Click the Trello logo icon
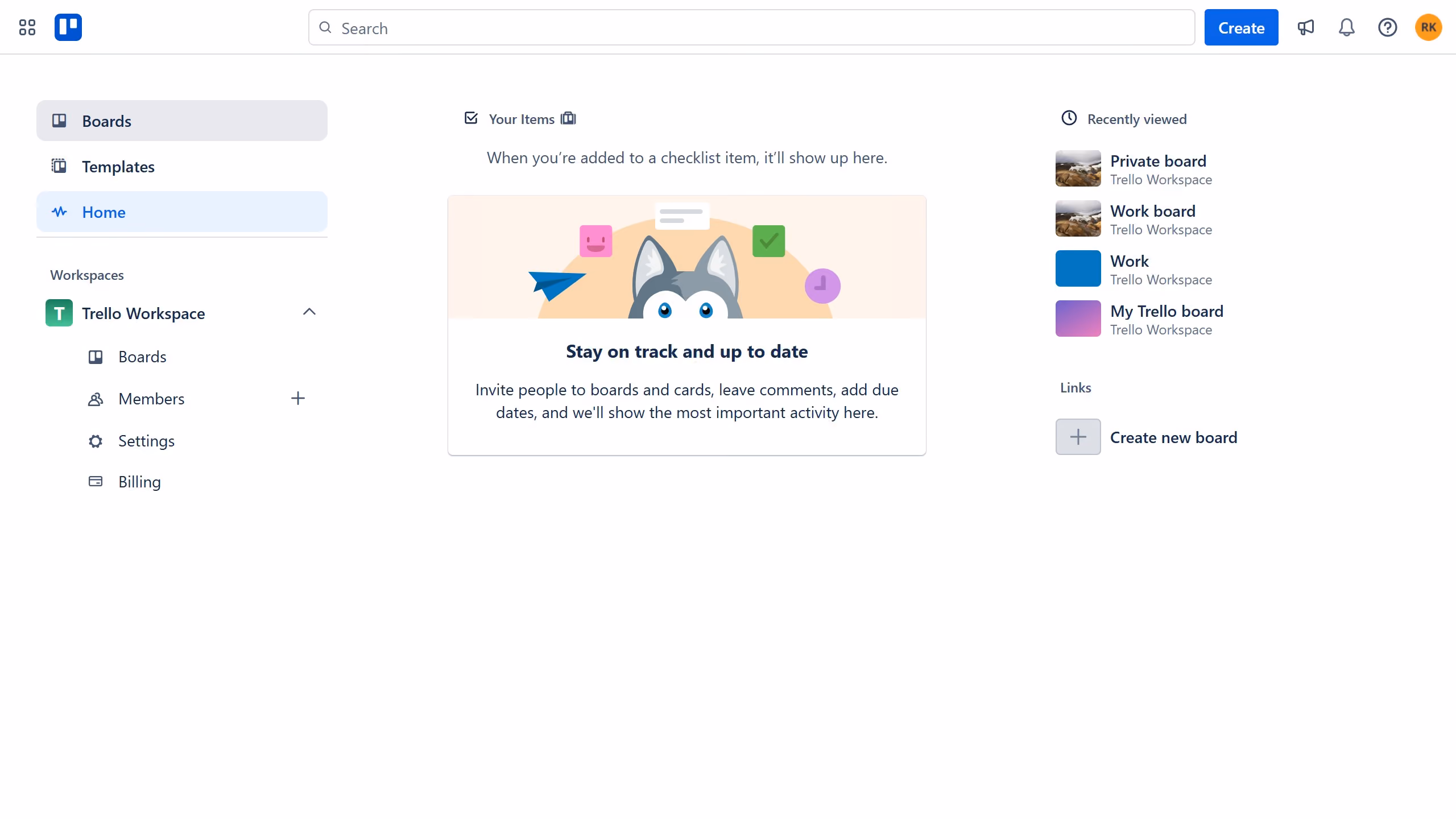Screen dimensions: 1456x819 (68, 27)
